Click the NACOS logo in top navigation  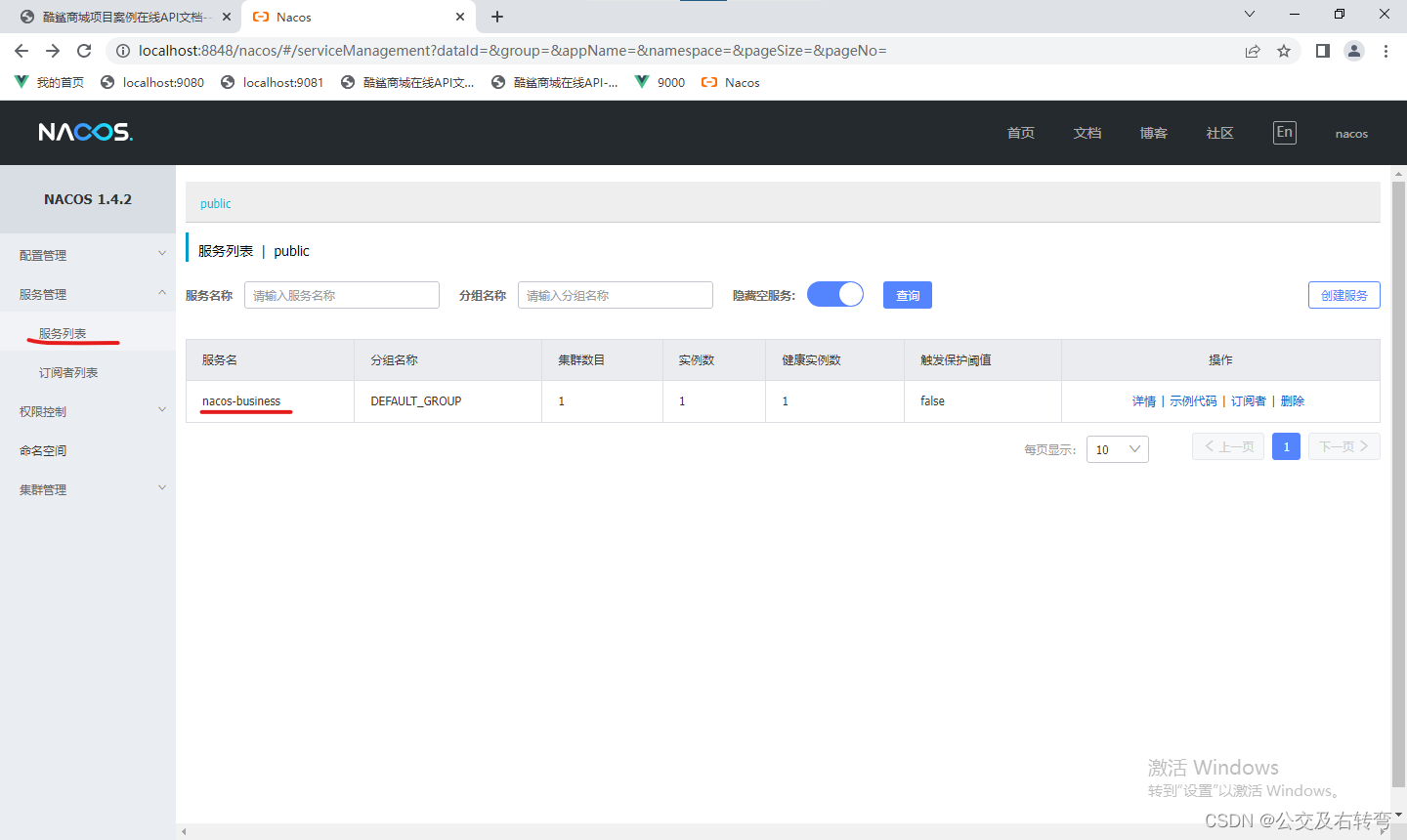85,132
